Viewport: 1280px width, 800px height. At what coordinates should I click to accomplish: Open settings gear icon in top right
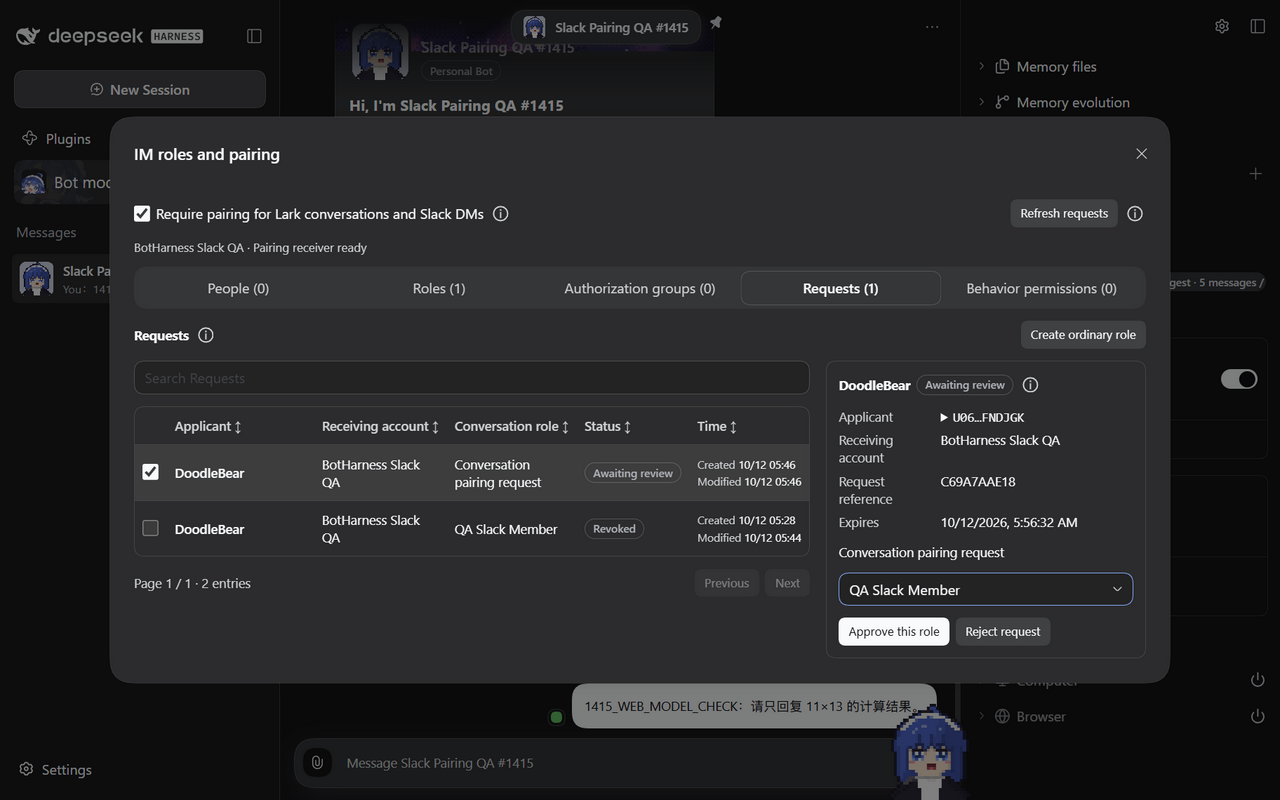click(x=1222, y=26)
